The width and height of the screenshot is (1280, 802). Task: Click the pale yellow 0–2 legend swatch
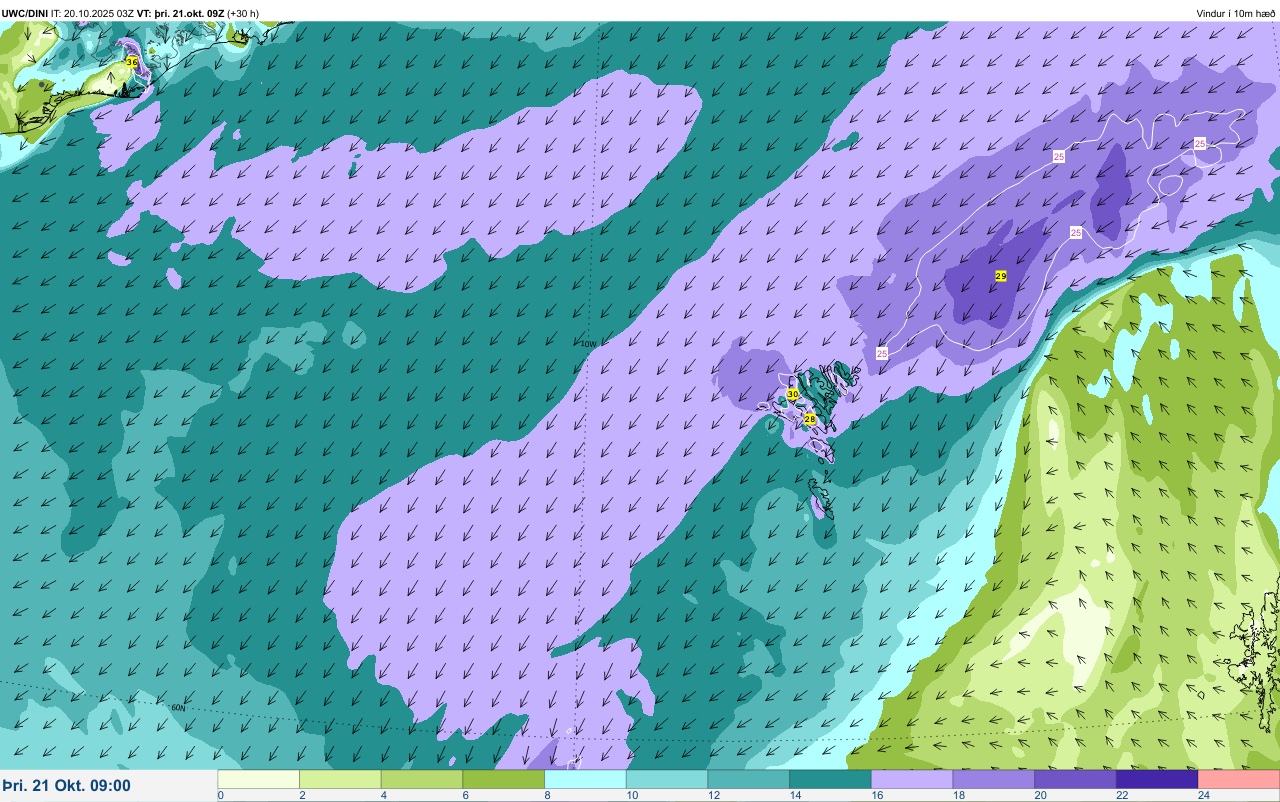(x=259, y=779)
